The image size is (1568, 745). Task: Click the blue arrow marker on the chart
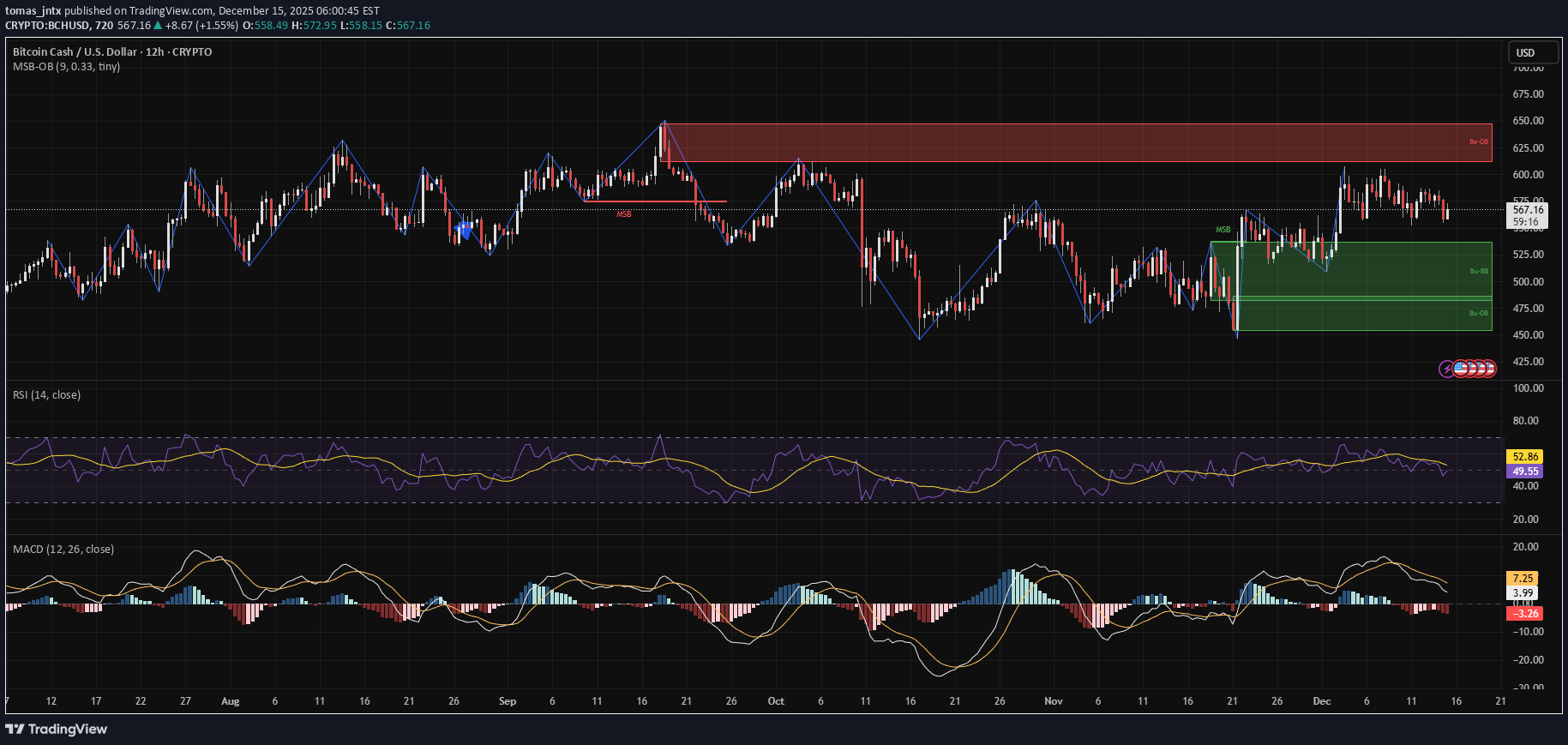465,229
